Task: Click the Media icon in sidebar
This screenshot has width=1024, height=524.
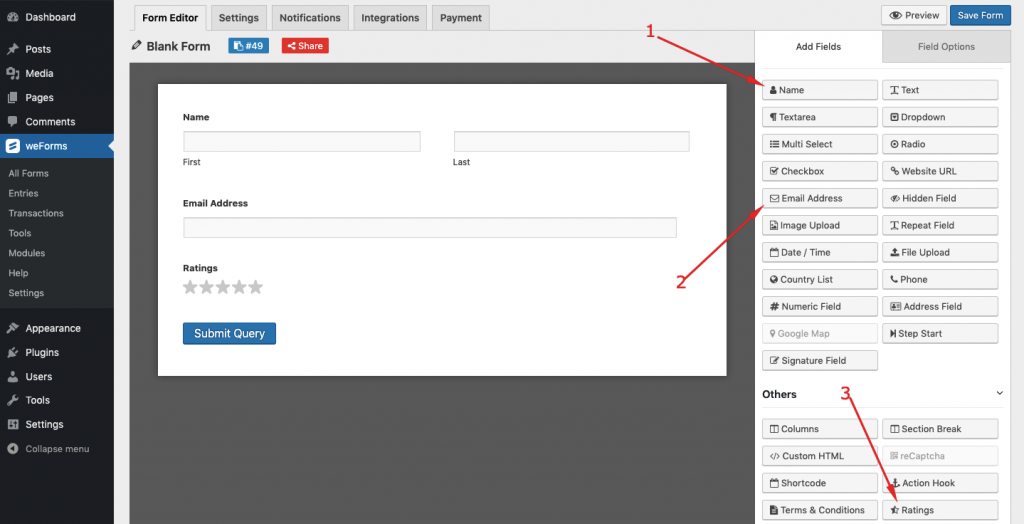Action: (12, 73)
